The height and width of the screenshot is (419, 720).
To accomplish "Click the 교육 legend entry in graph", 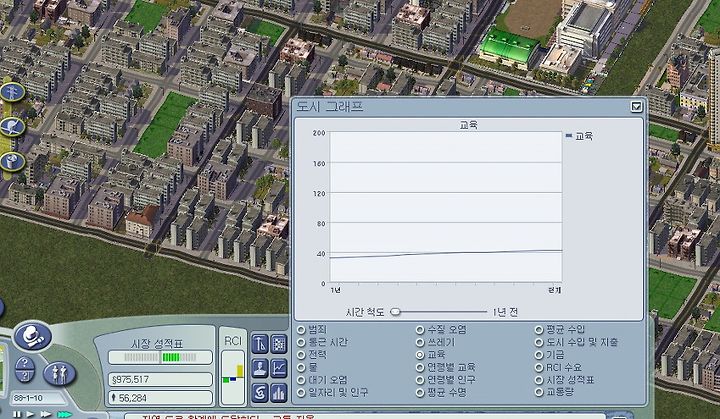I will point(579,136).
